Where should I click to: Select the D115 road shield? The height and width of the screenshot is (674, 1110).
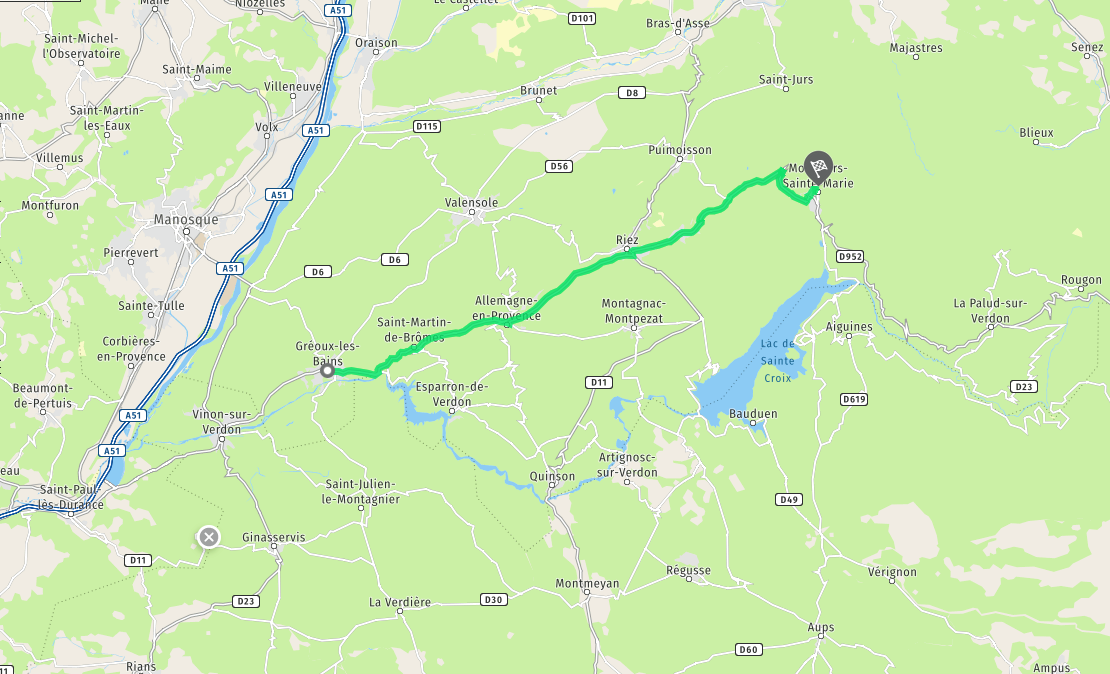point(427,127)
